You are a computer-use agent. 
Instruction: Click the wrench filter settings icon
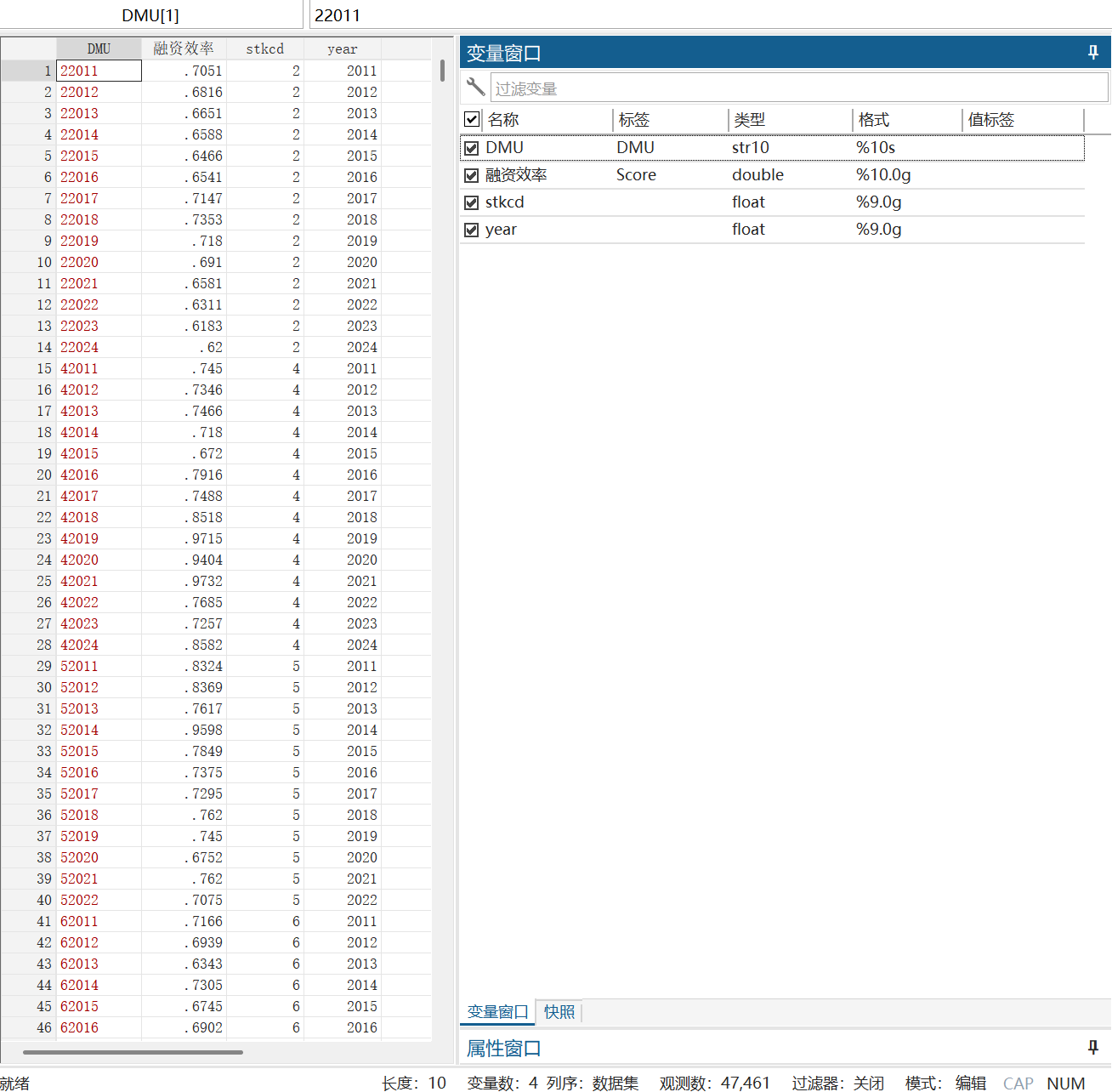[x=475, y=88]
